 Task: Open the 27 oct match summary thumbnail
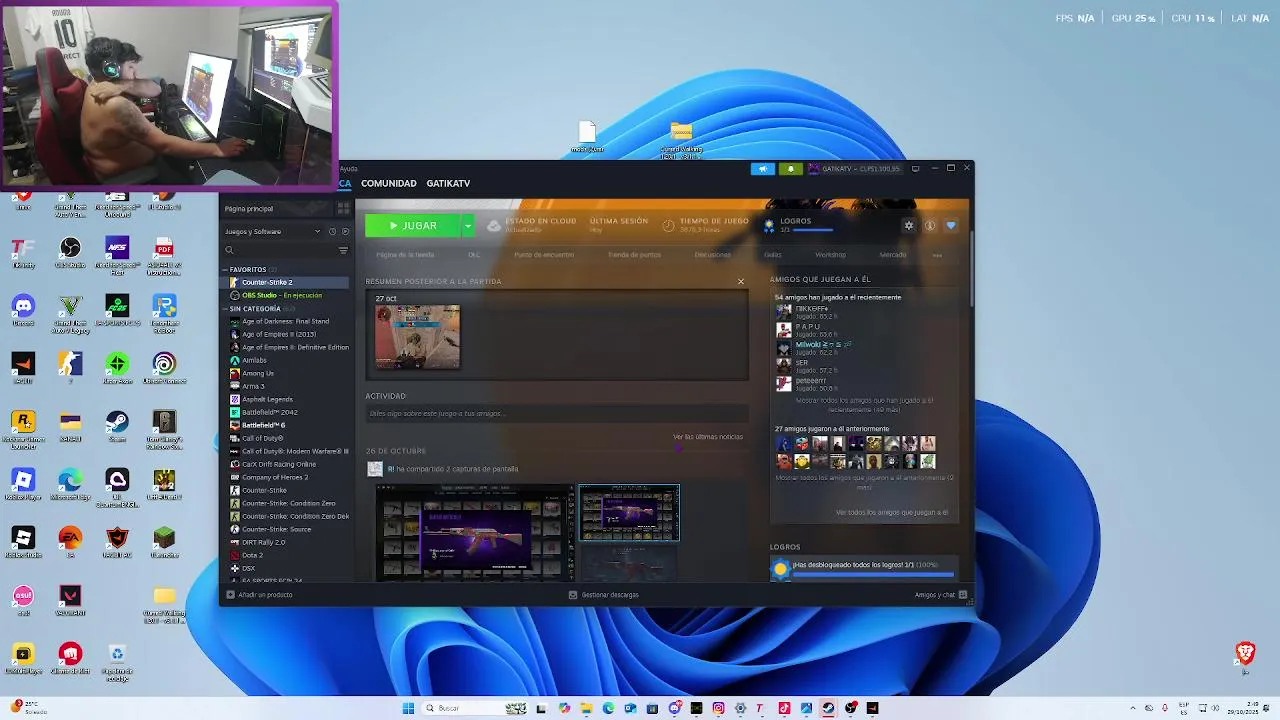418,337
